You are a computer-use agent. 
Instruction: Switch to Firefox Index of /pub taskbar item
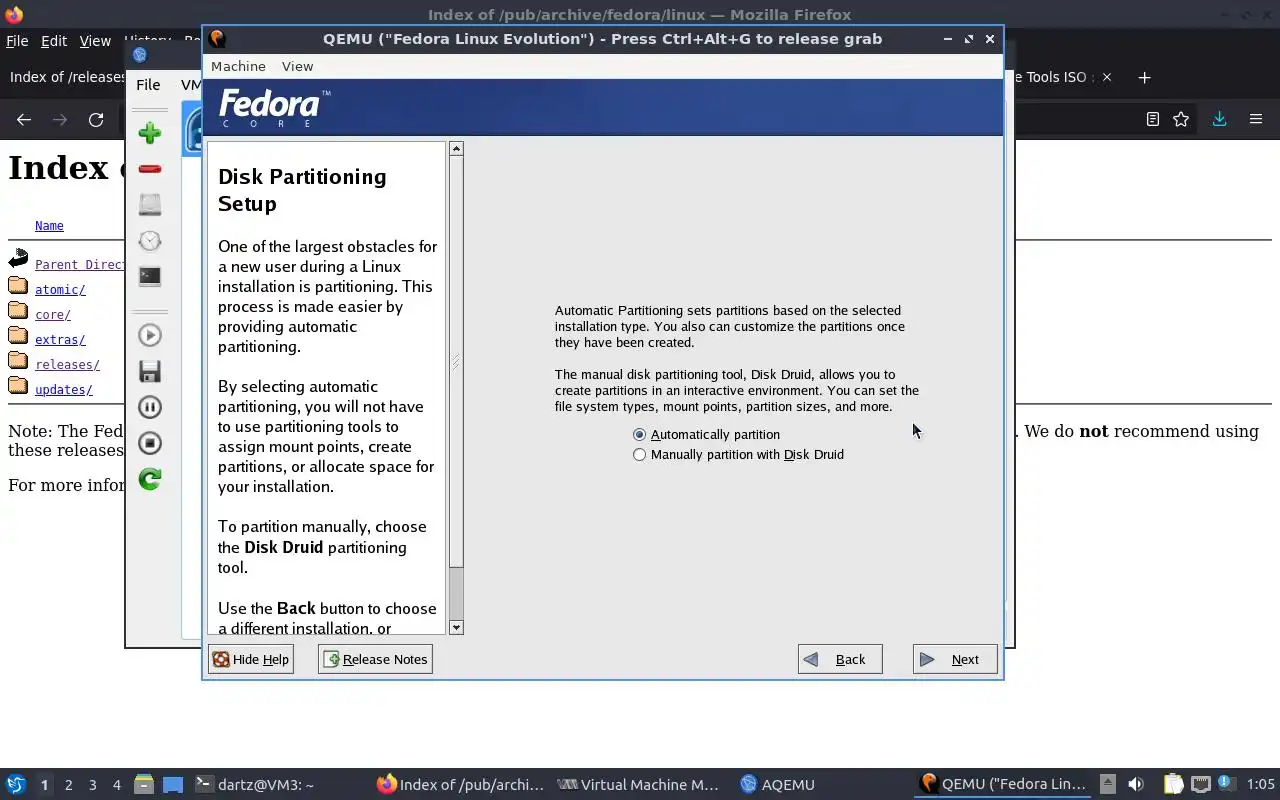[x=460, y=785]
